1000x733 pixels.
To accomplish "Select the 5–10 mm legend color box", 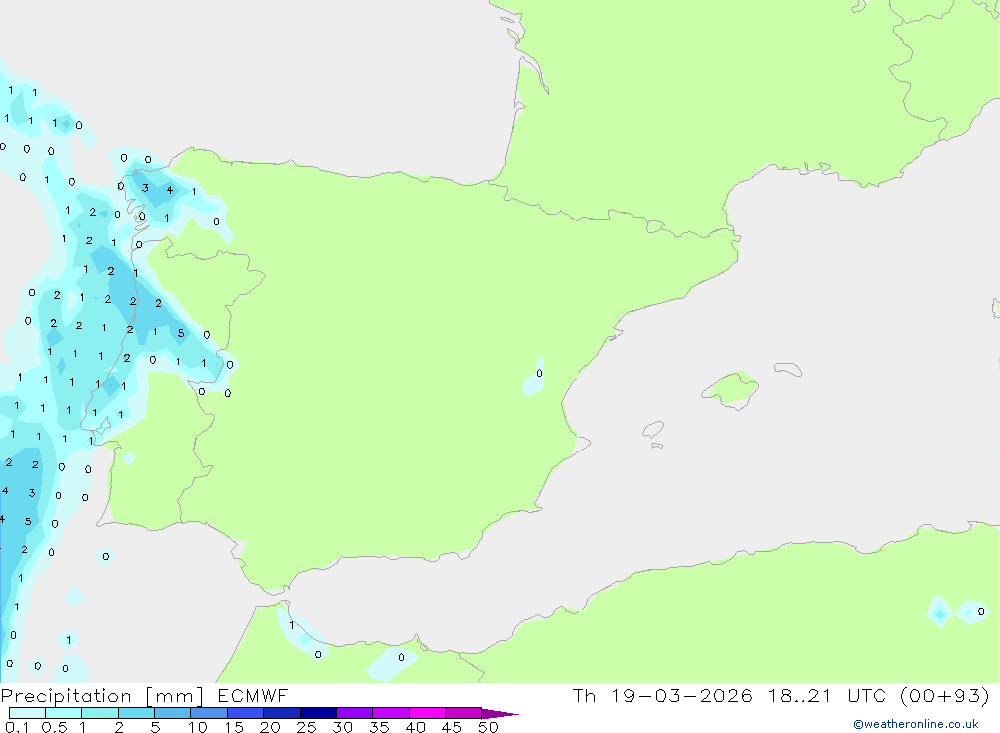I will [173, 713].
